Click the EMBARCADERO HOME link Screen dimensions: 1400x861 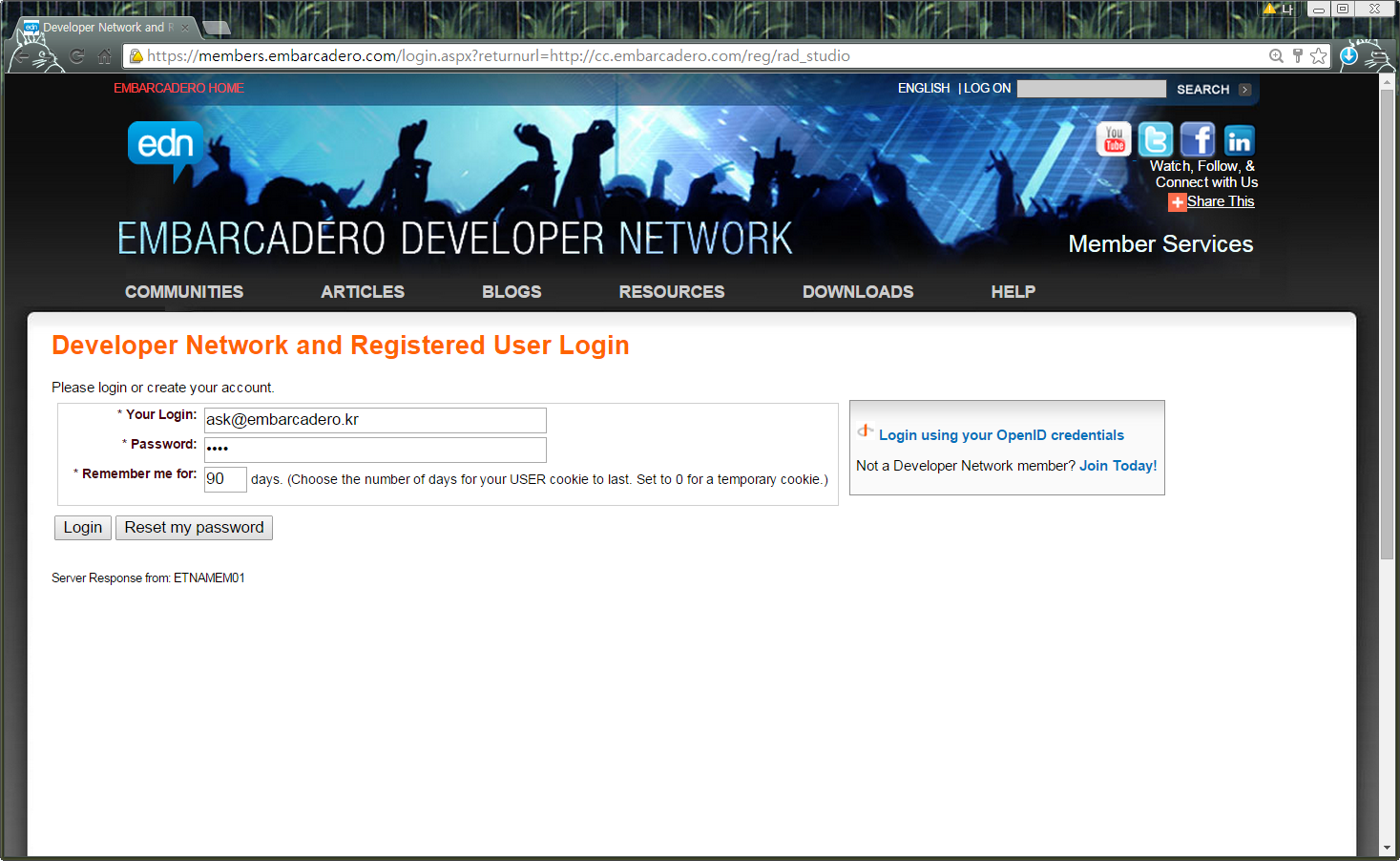[178, 88]
